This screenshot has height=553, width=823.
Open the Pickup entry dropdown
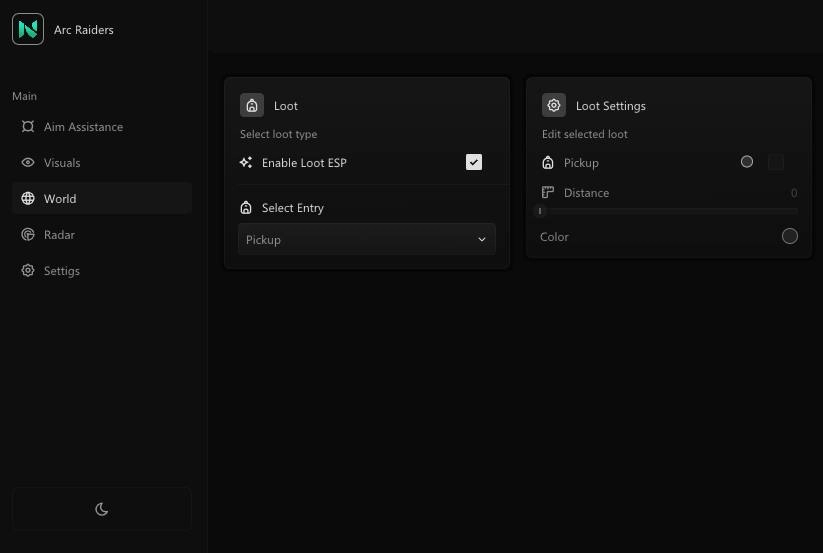pos(366,240)
